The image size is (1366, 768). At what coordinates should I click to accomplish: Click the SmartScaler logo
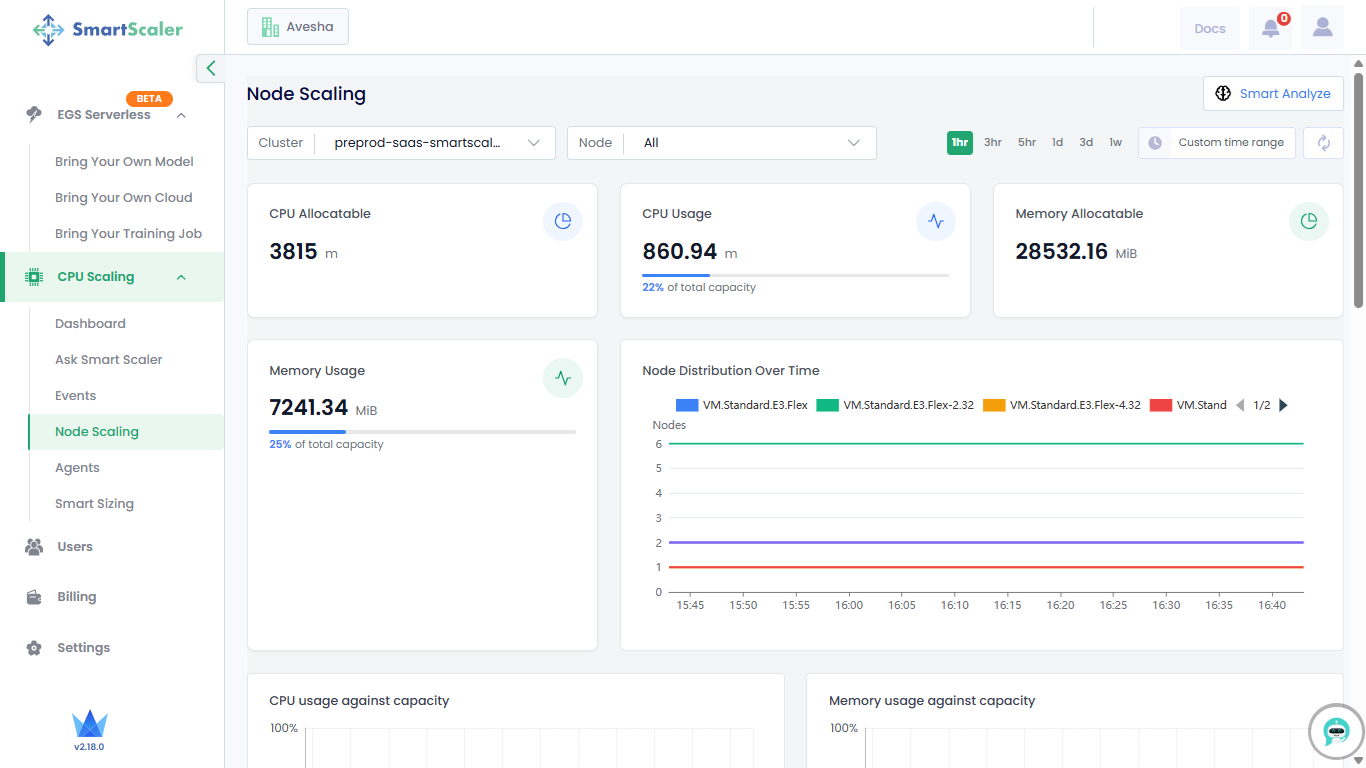tap(108, 30)
